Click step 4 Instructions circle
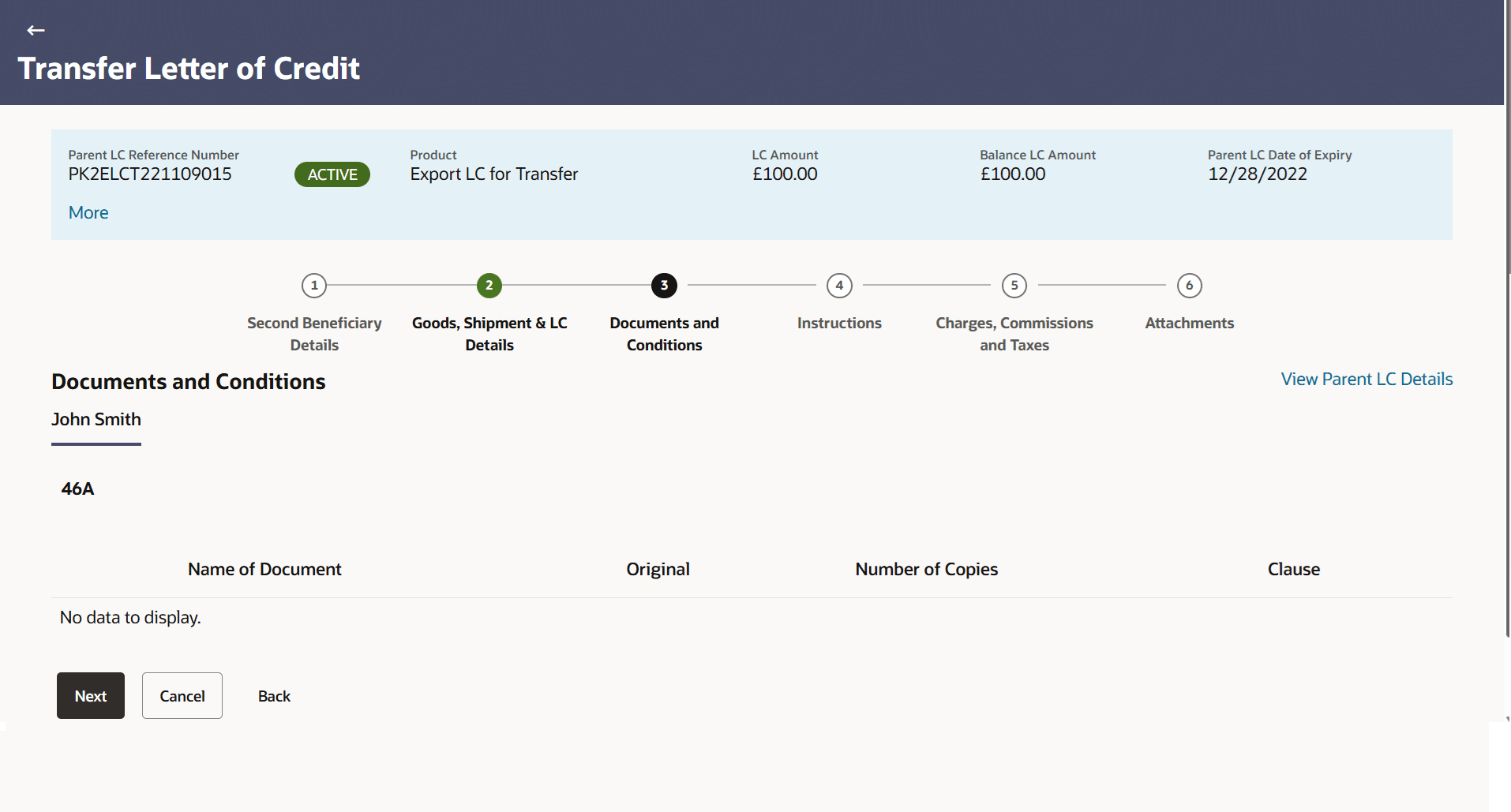The height and width of the screenshot is (812, 1511). coord(839,286)
